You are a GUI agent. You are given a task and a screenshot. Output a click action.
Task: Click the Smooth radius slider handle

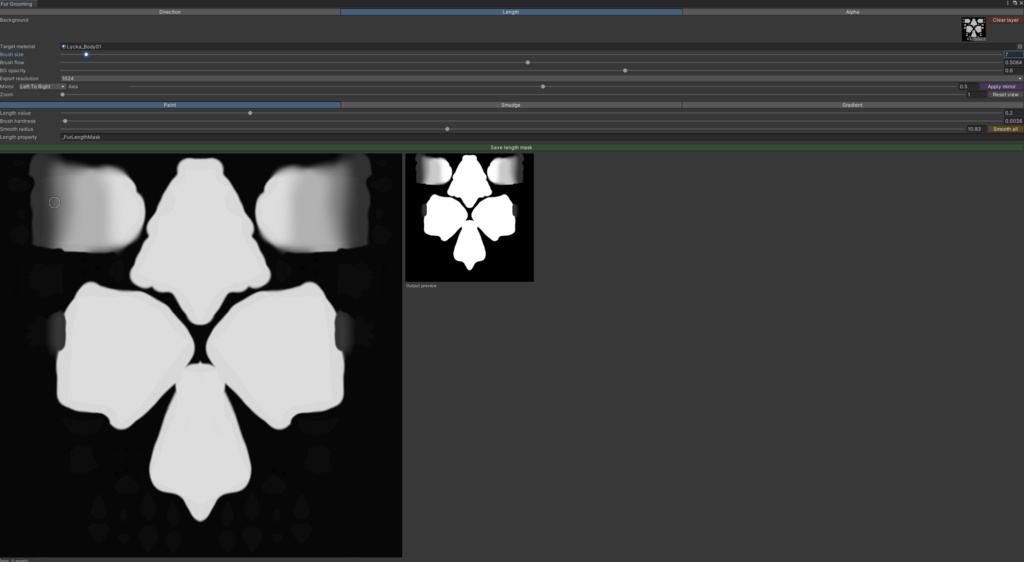(447, 129)
